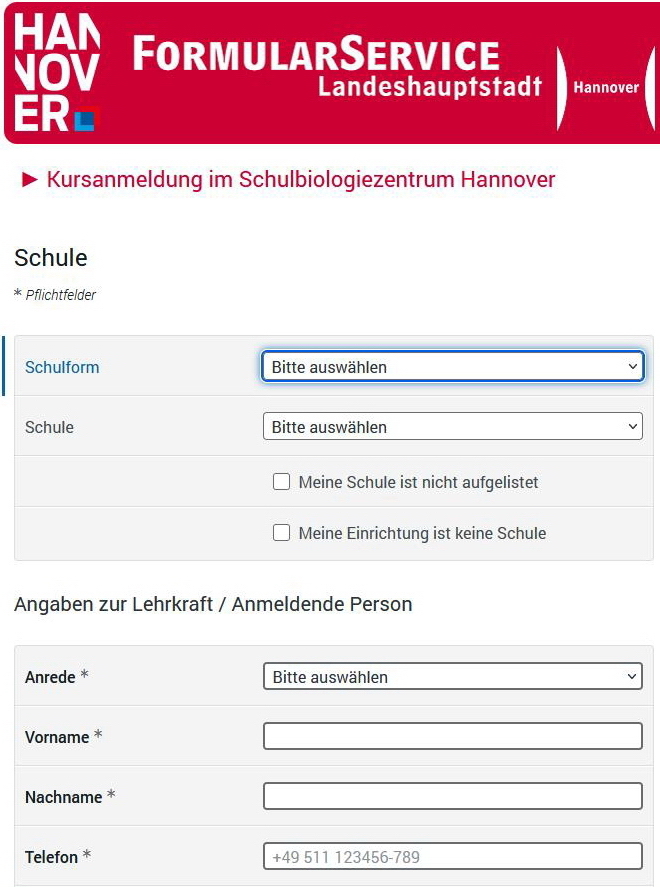Click the Anrede label text
This screenshot has height=887, width=660.
50,677
